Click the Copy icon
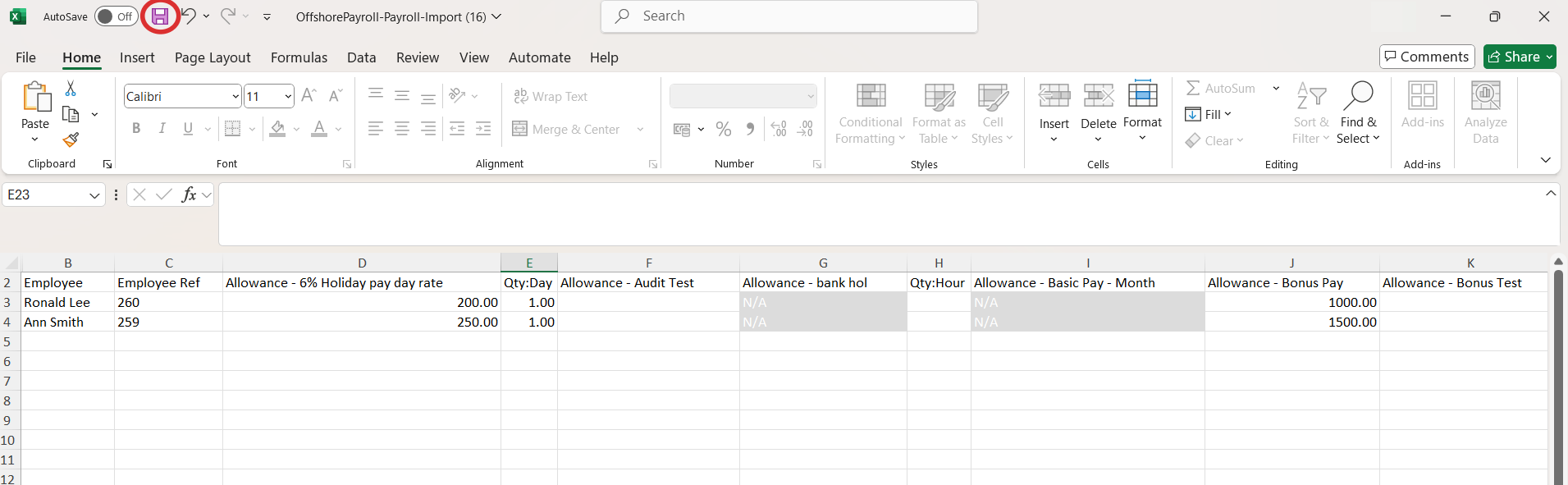This screenshot has width=1568, height=485. coord(71,114)
